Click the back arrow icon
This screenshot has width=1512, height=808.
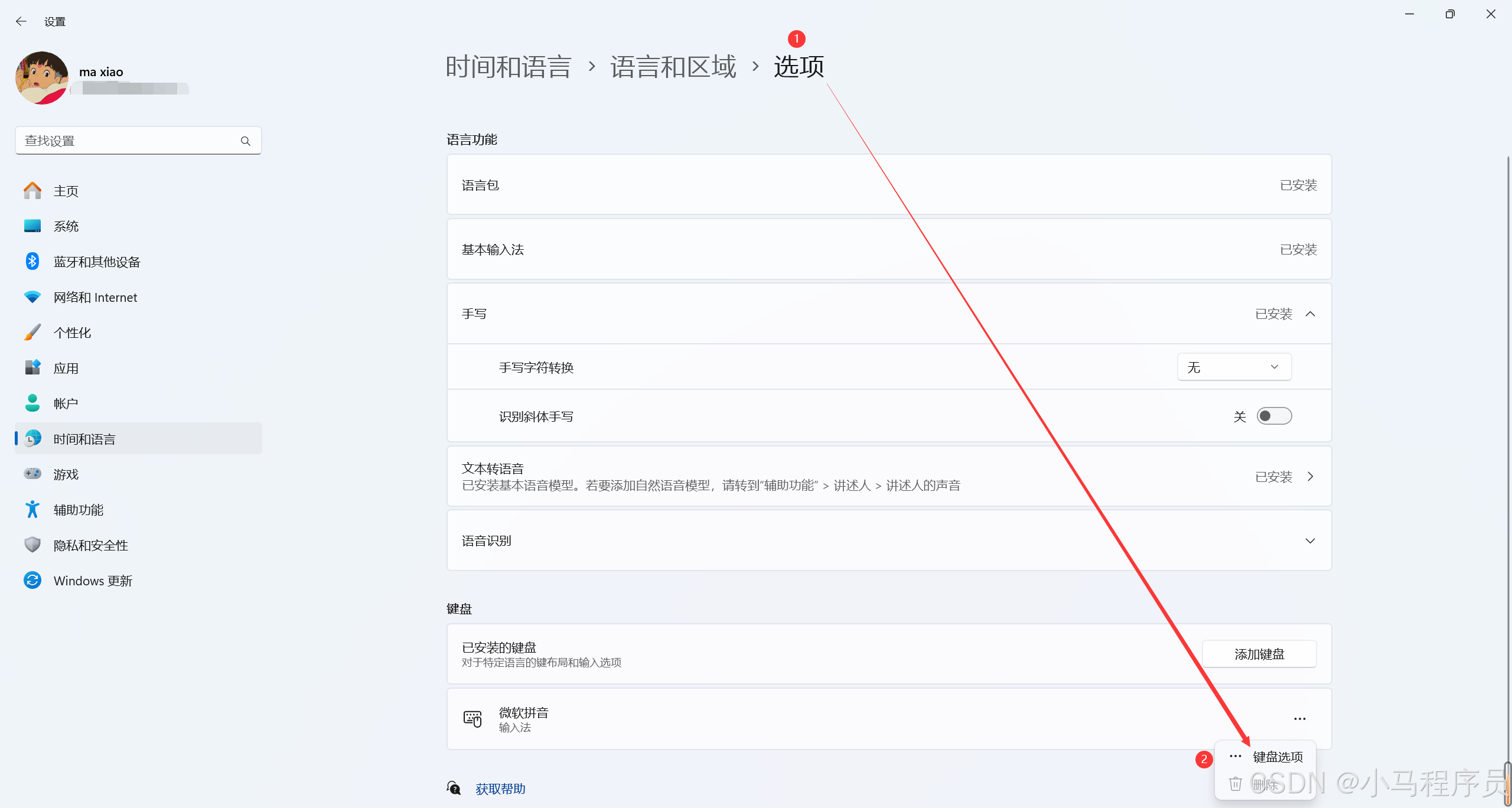point(21,22)
